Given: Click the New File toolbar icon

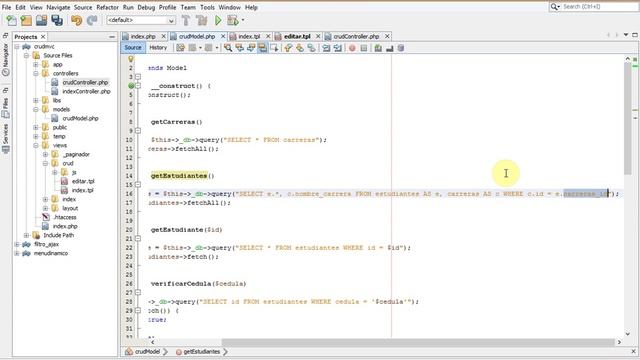Looking at the screenshot, I should [11, 20].
